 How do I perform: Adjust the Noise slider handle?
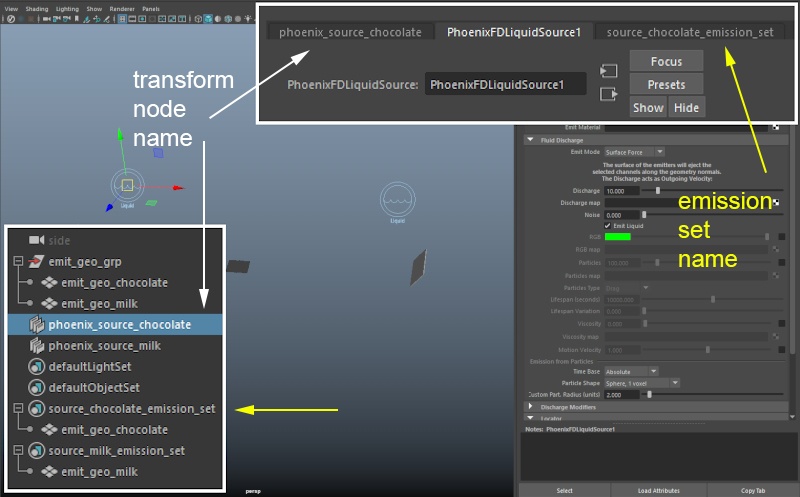click(644, 215)
